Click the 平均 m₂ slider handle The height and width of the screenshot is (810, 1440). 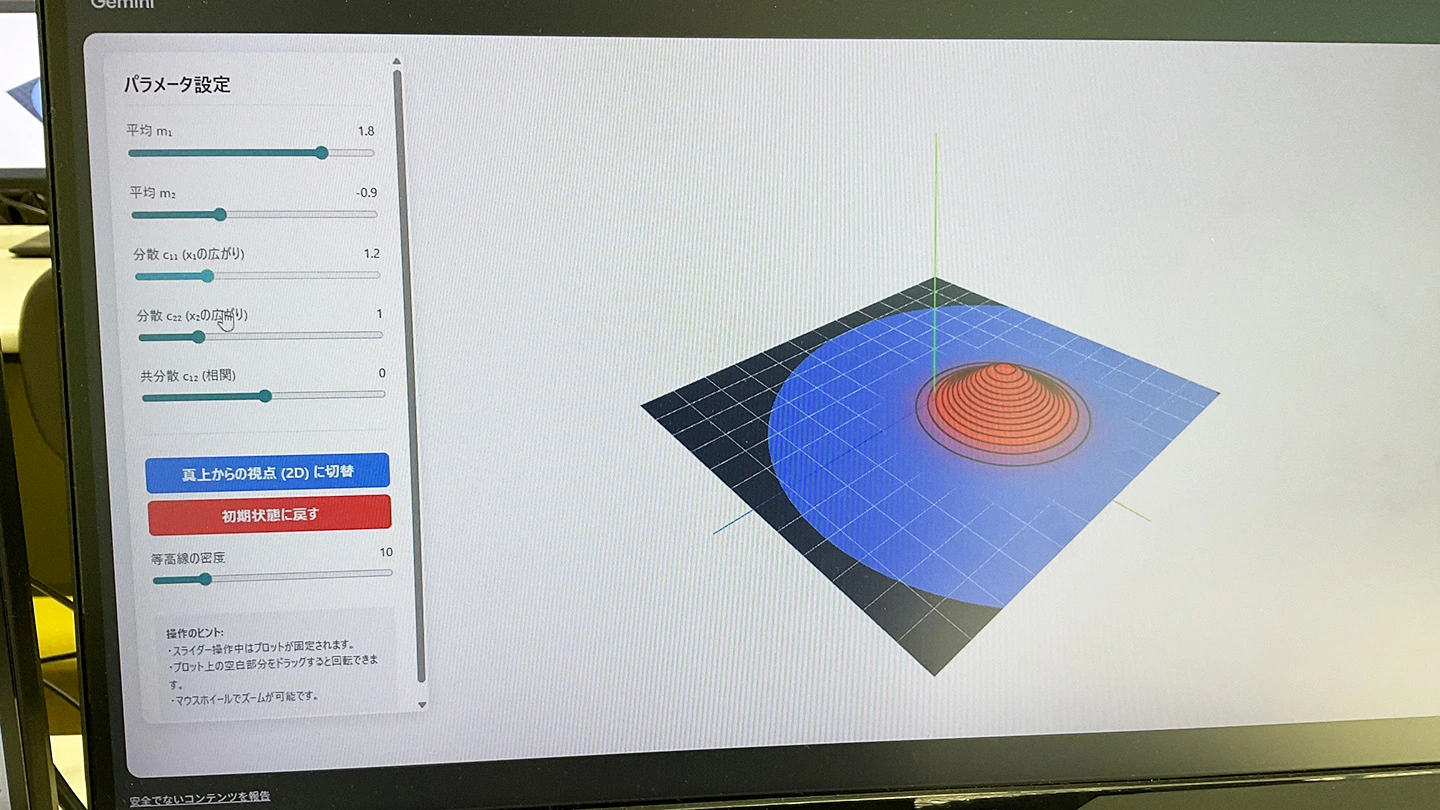coord(220,214)
